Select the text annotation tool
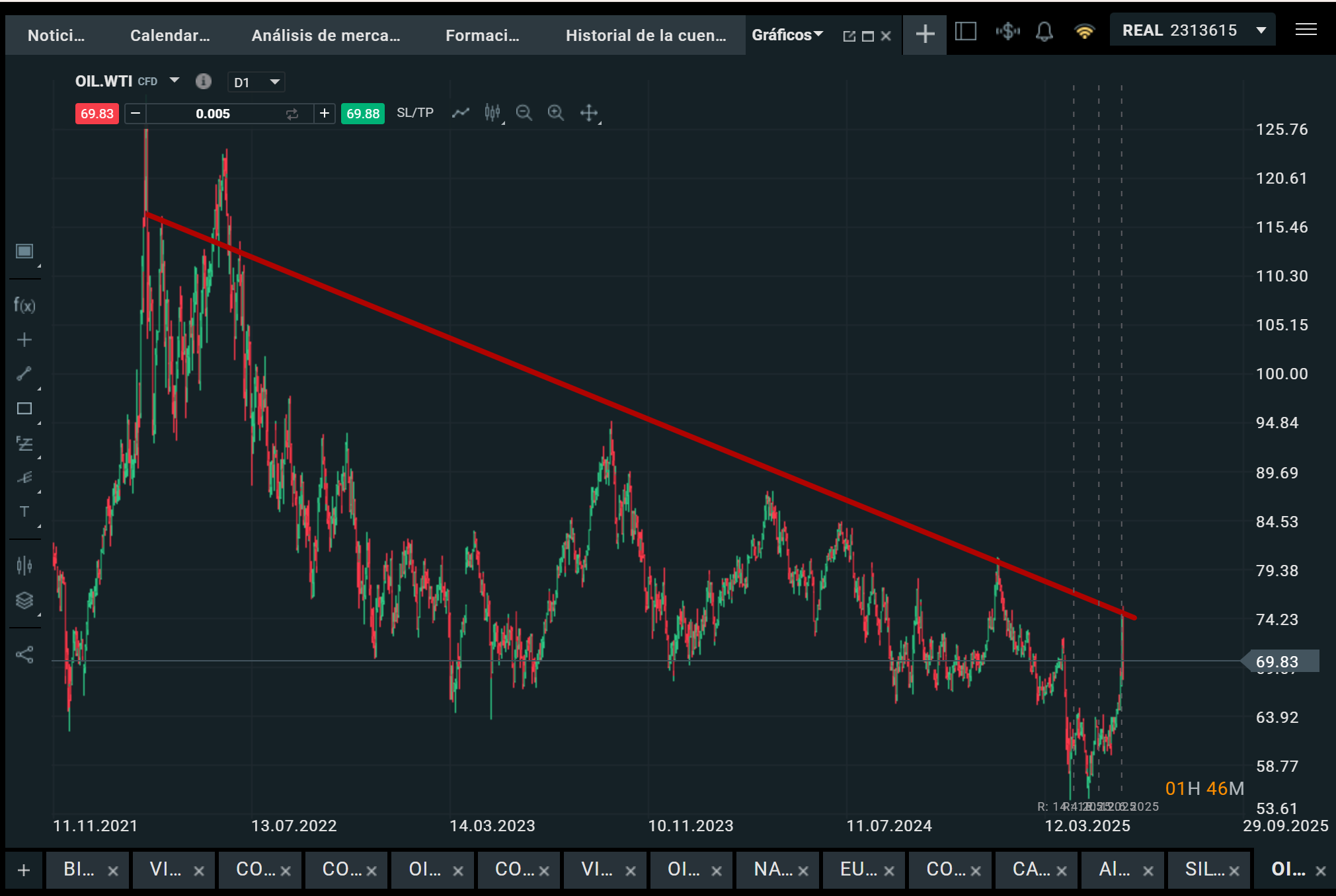1336x896 pixels. point(24,511)
